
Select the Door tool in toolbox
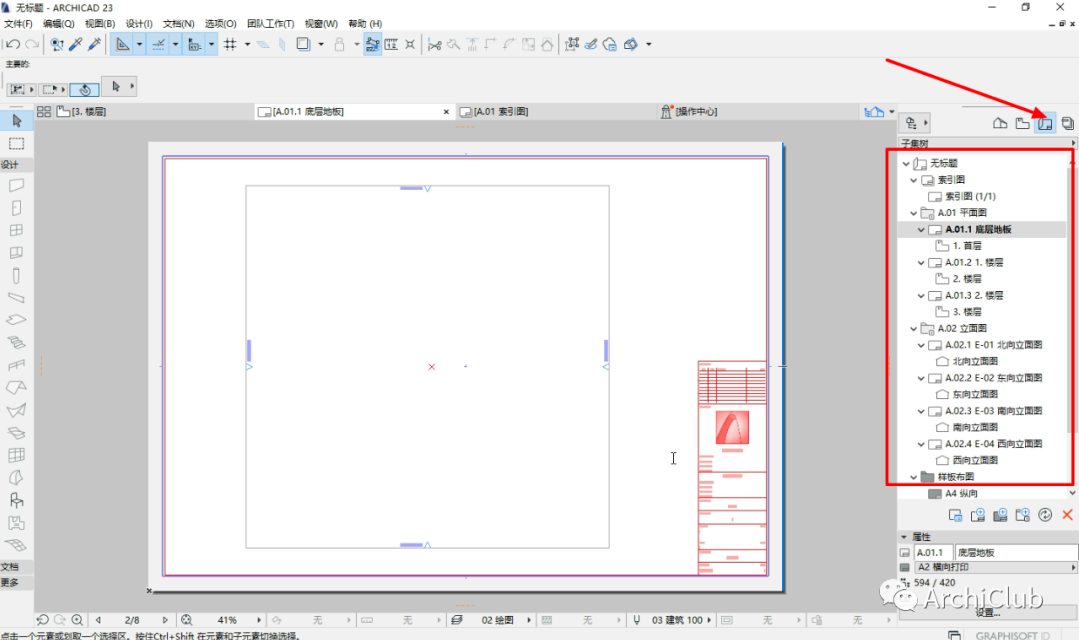tap(17, 208)
